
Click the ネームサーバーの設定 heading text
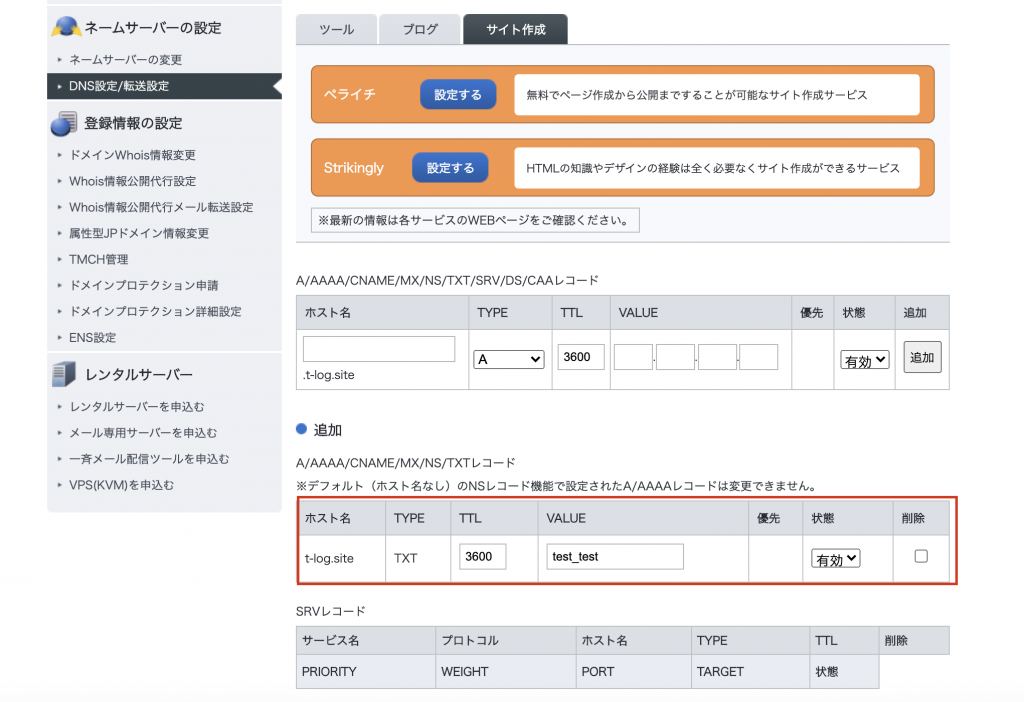pos(153,27)
